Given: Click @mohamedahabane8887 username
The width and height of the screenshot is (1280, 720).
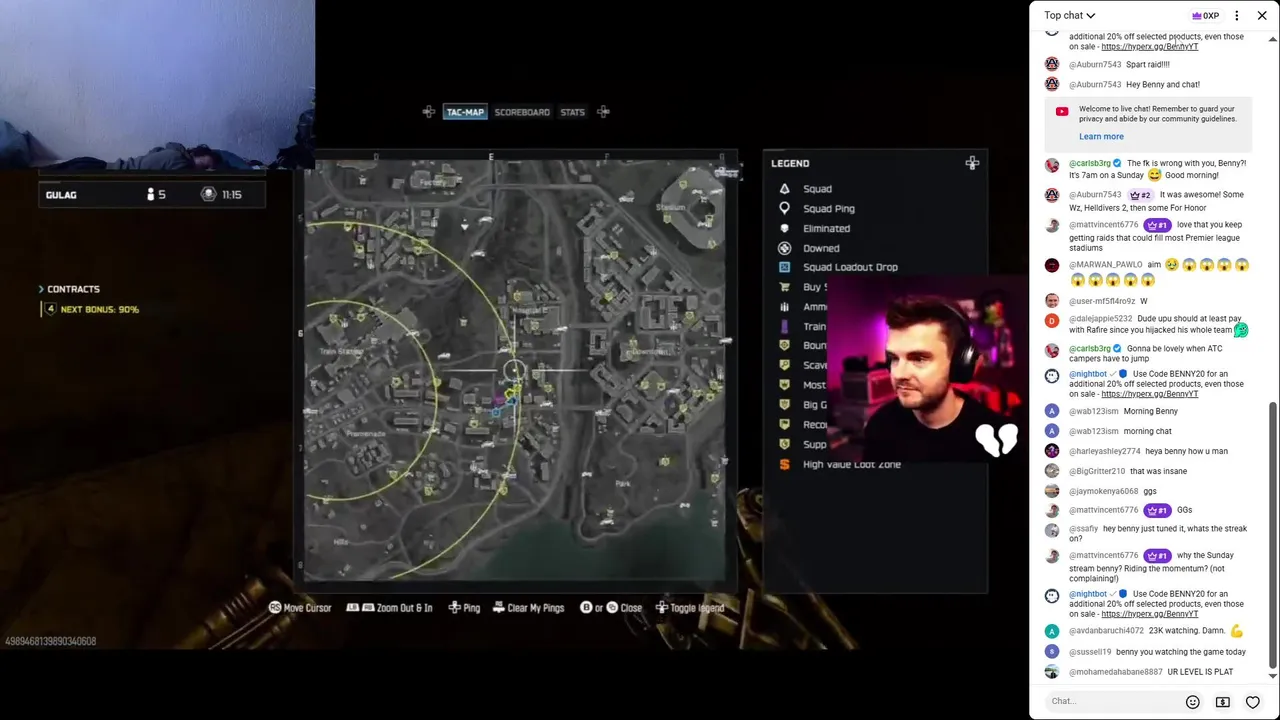Looking at the screenshot, I should point(1116,672).
